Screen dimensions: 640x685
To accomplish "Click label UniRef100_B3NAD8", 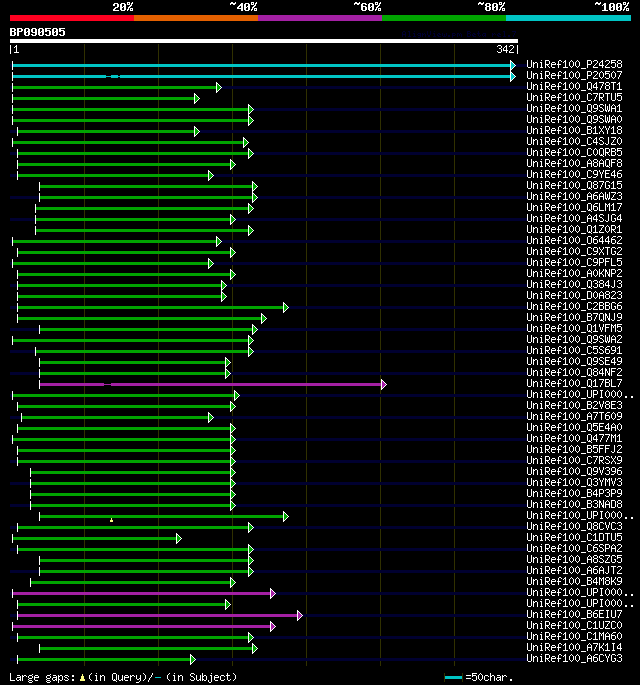I will pos(574,505).
